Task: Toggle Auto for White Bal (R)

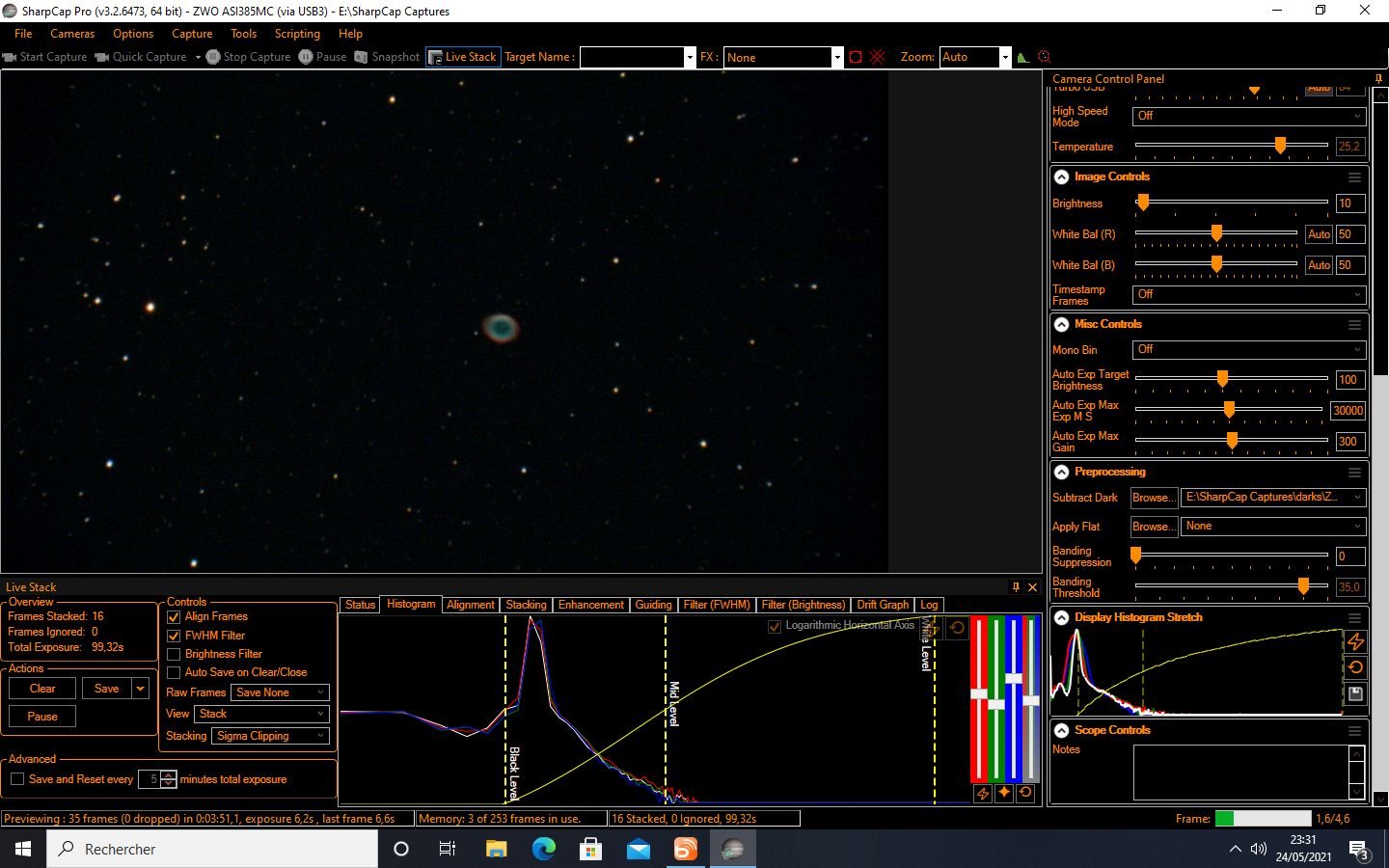Action: click(1319, 234)
